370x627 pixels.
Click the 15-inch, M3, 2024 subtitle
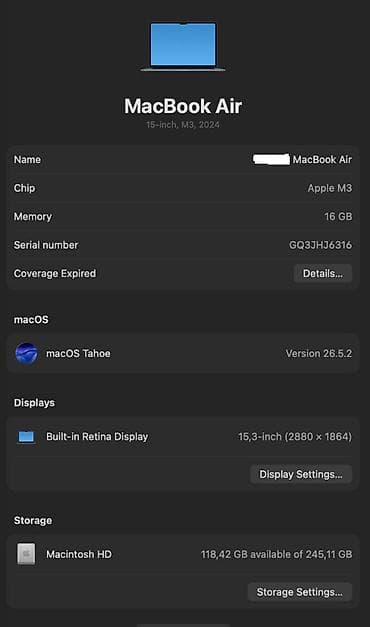click(183, 125)
